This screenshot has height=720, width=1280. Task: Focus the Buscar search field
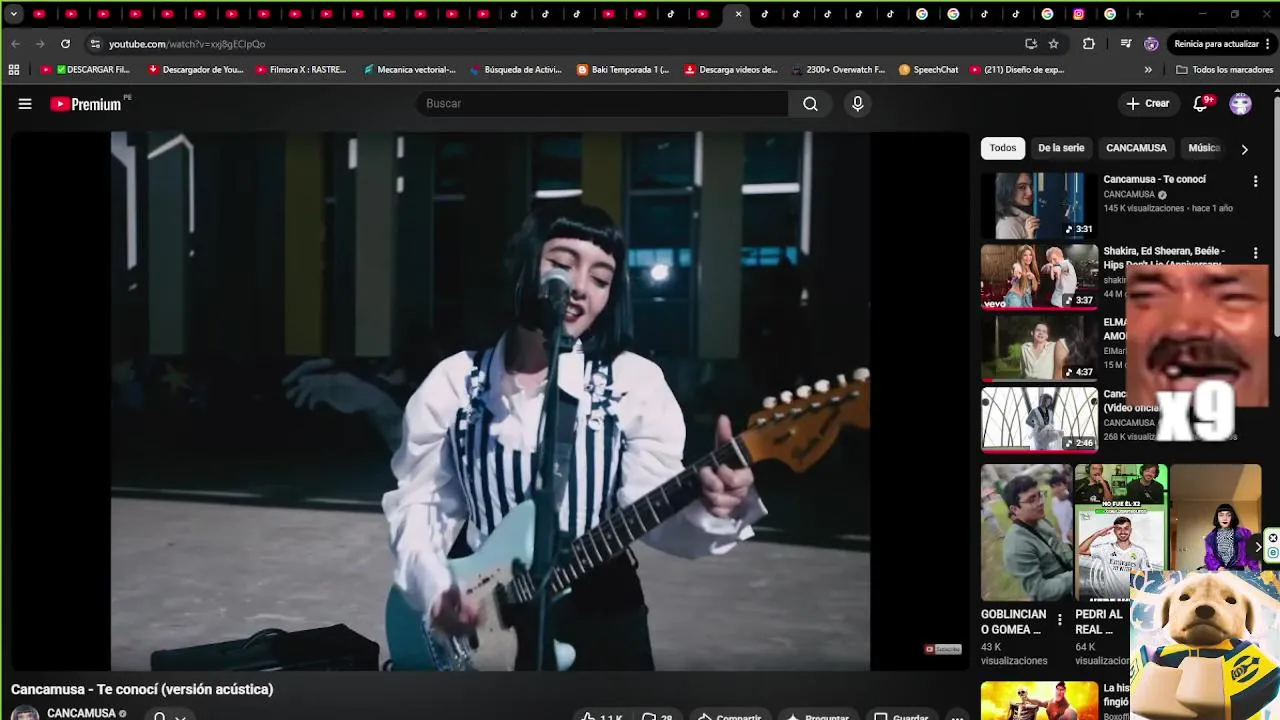(602, 104)
